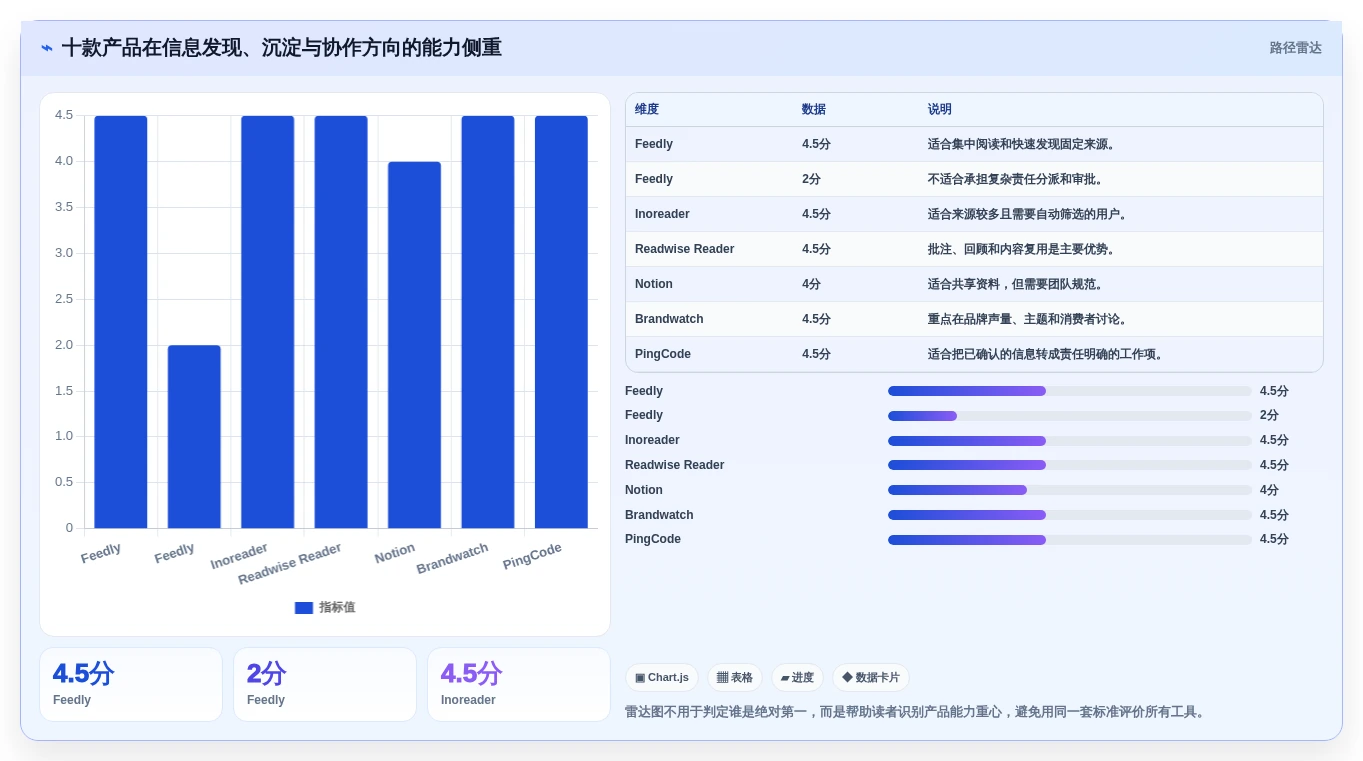This screenshot has width=1363, height=761.
Task: Click the Inoreader x-axis label
Action: (239, 557)
